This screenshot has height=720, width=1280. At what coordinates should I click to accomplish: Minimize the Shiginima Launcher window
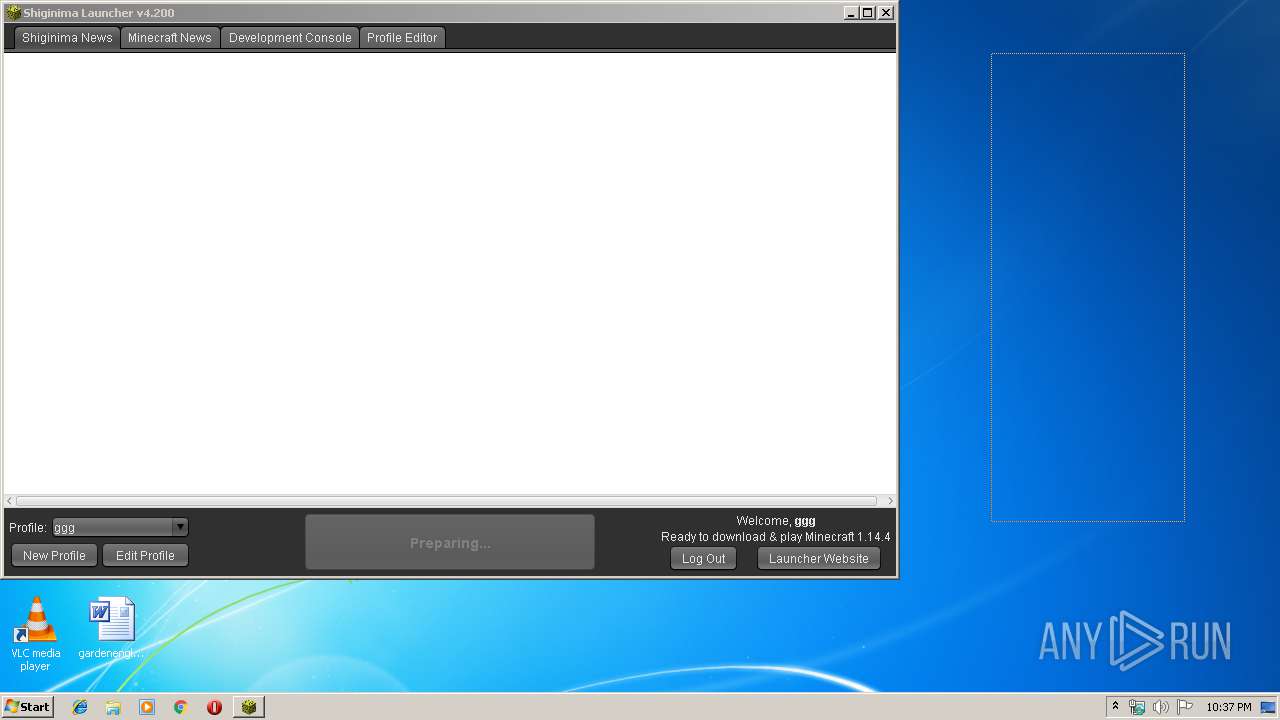[x=851, y=13]
